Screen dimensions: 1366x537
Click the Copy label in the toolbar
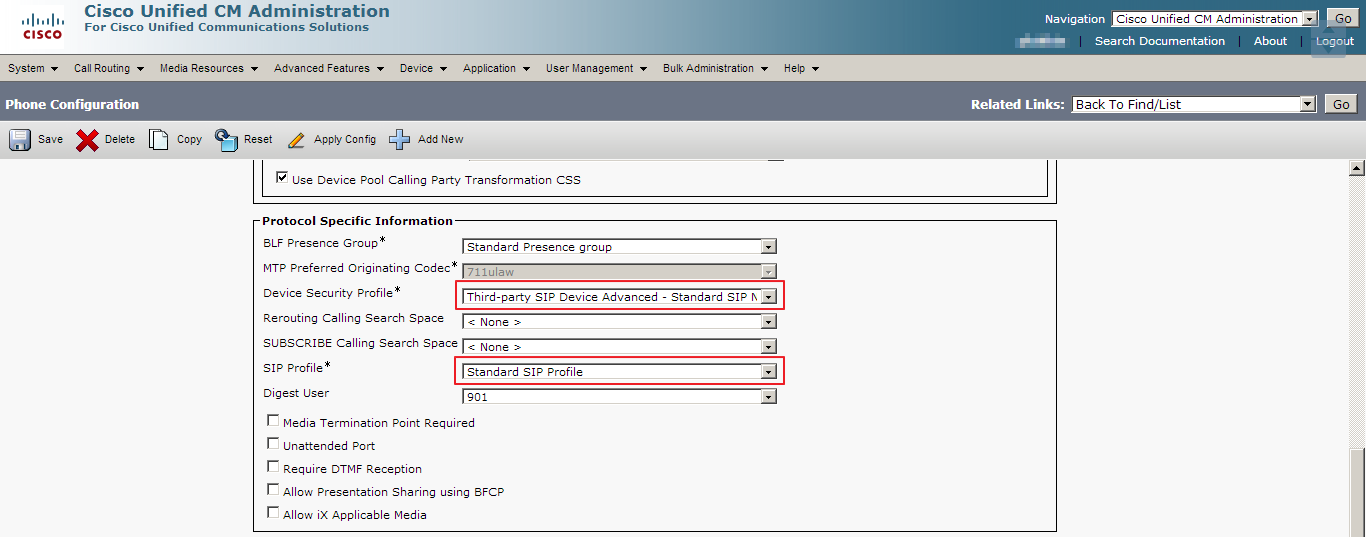tap(190, 140)
